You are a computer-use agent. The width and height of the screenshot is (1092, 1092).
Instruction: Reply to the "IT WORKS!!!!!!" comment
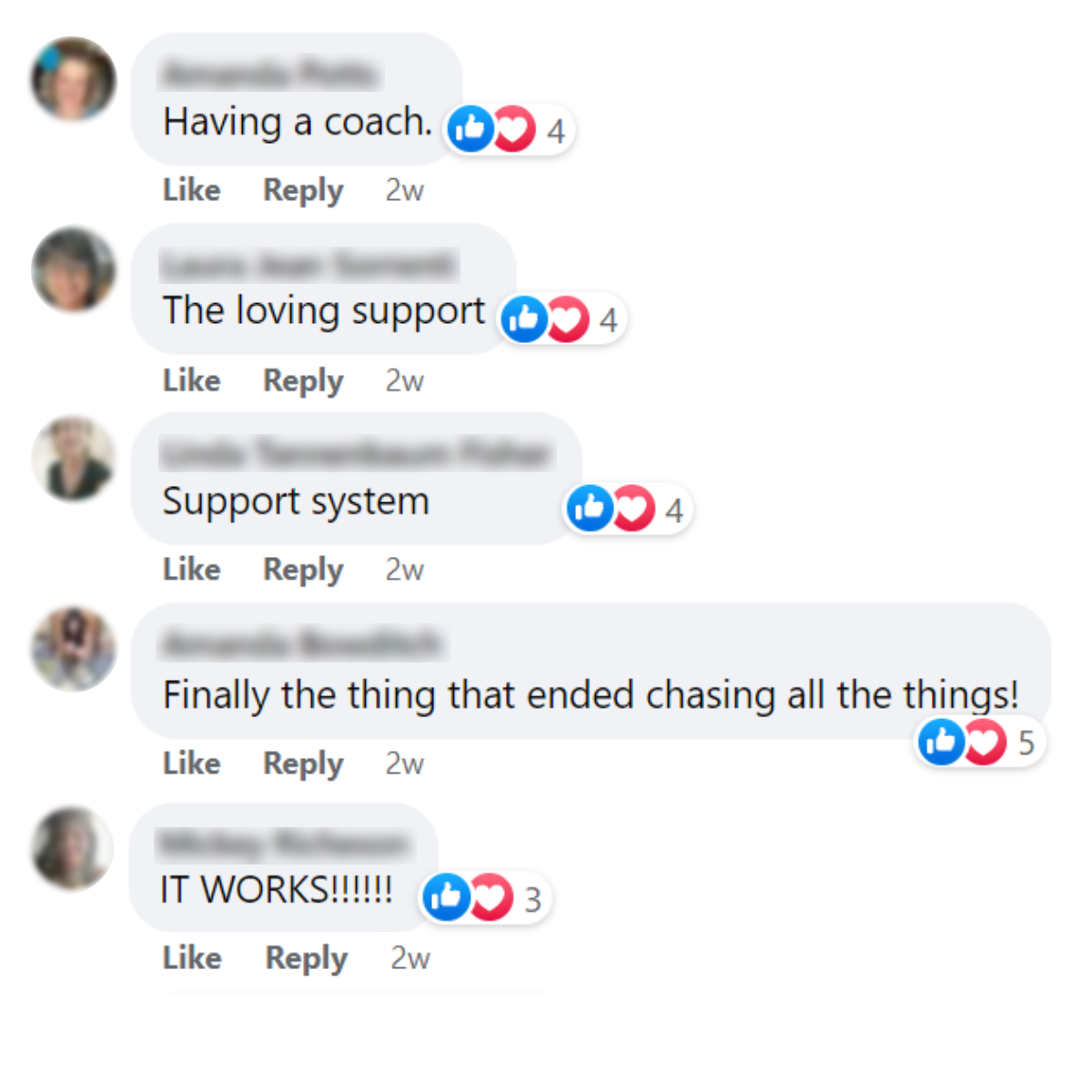pos(307,958)
